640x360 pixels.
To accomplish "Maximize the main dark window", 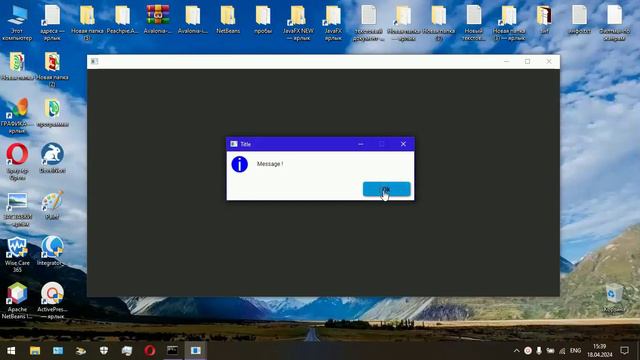I will [x=527, y=61].
